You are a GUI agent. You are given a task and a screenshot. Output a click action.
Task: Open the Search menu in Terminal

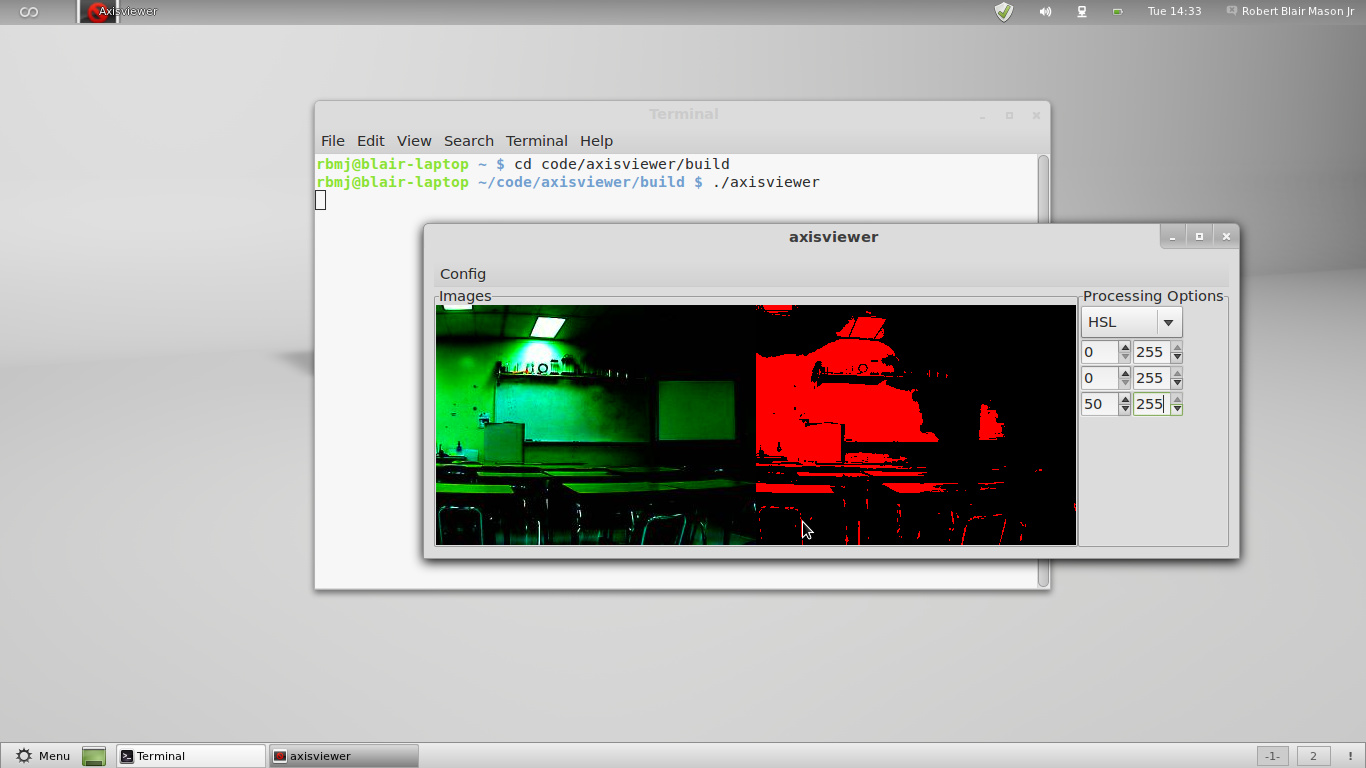[x=469, y=141]
